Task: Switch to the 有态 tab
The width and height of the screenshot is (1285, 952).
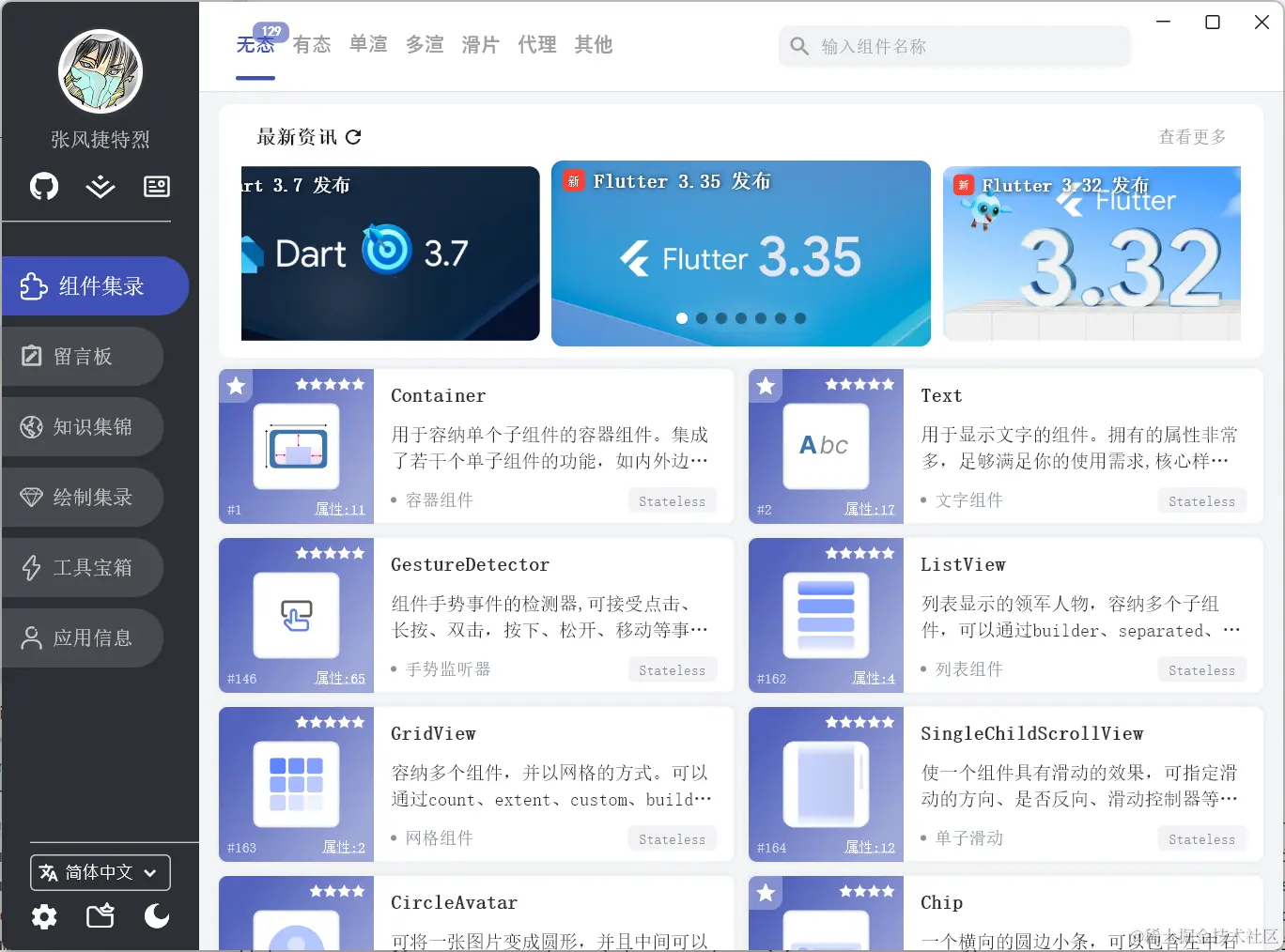Action: point(312,45)
